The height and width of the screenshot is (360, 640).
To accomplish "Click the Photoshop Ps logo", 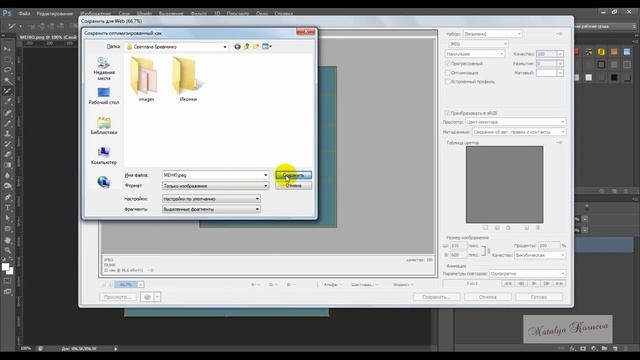I will click(x=7, y=13).
